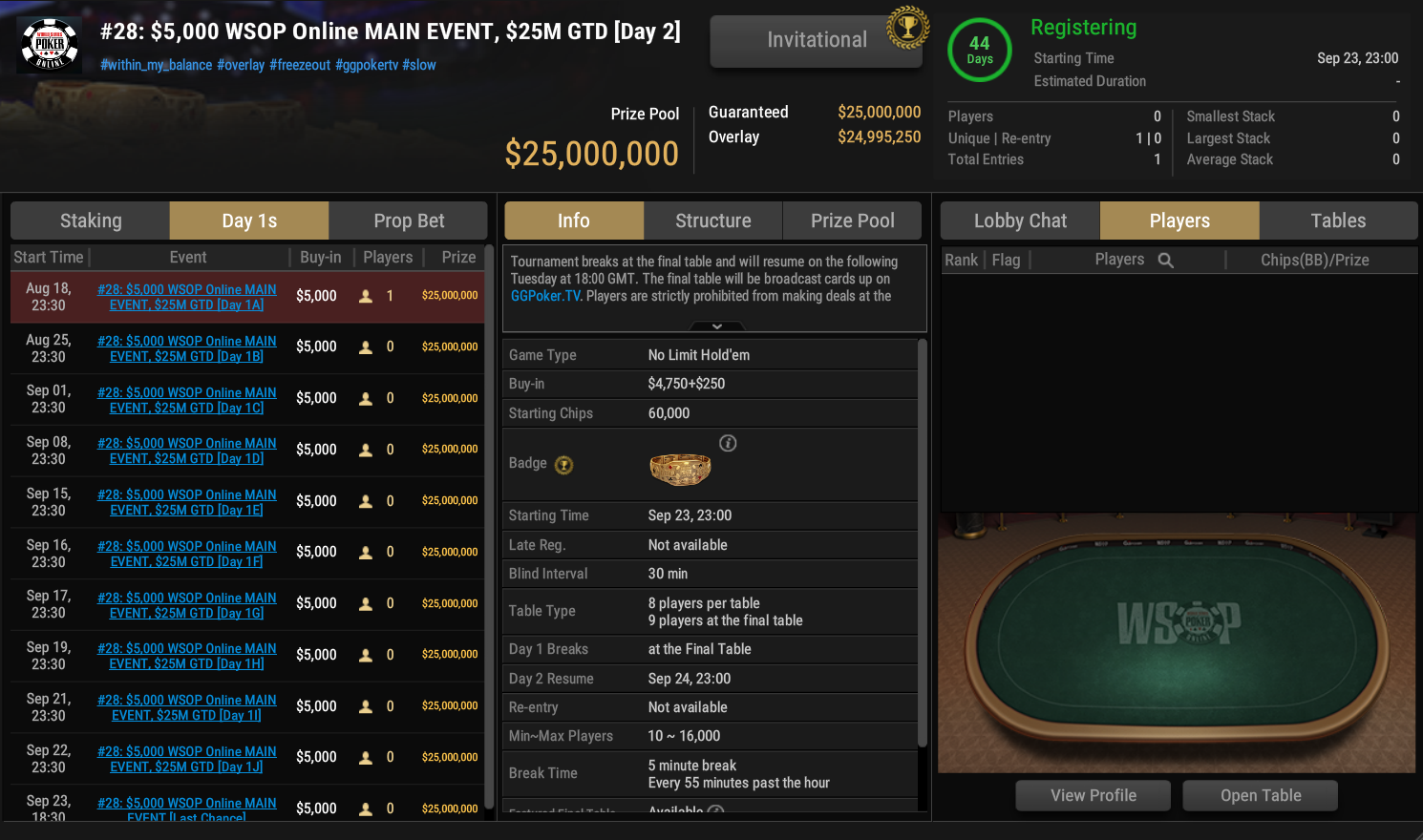Click the player icon in the Day 1A row
Viewport: 1423px width, 840px height.
[x=366, y=296]
